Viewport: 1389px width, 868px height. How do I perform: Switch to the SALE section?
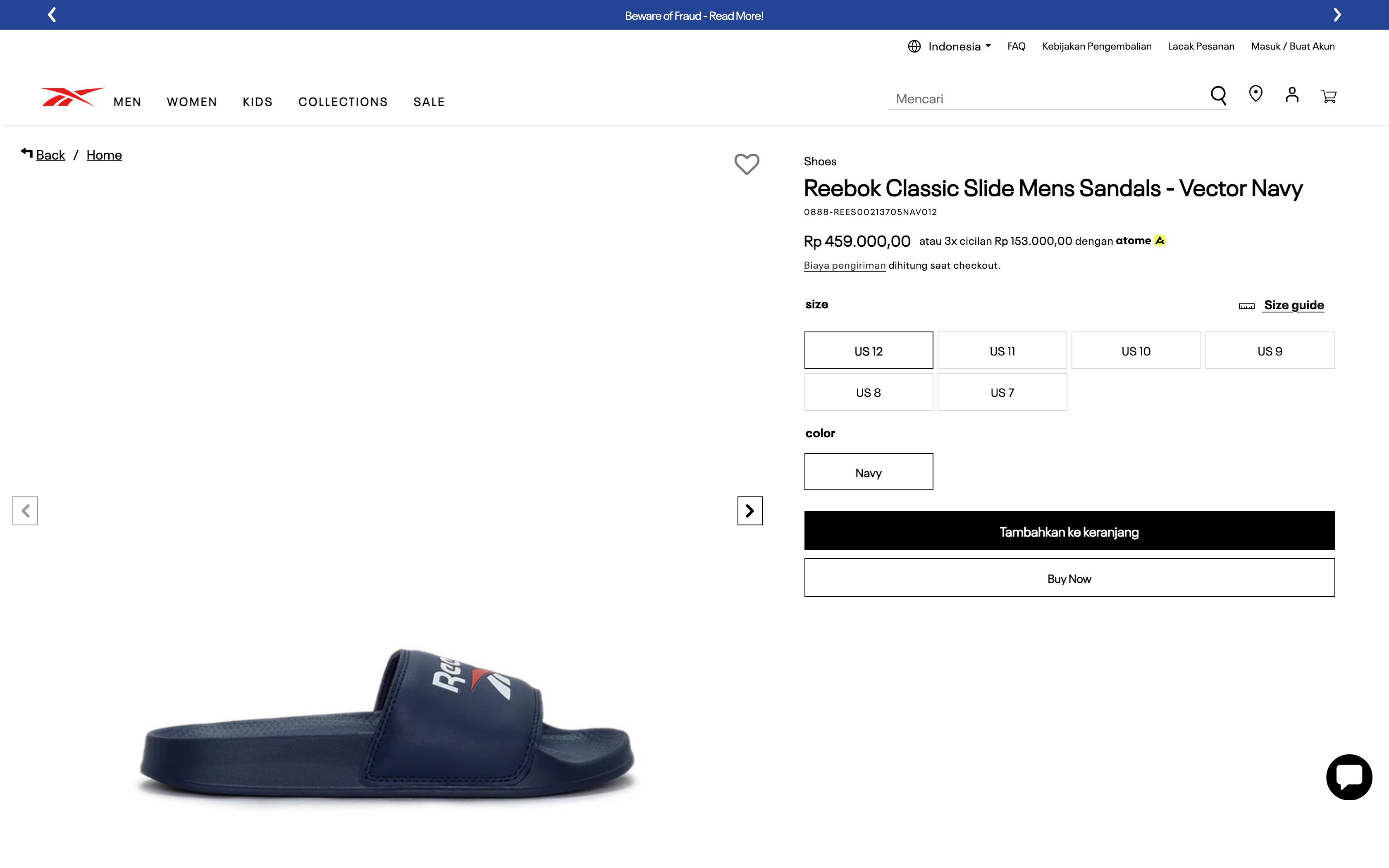pyautogui.click(x=429, y=102)
